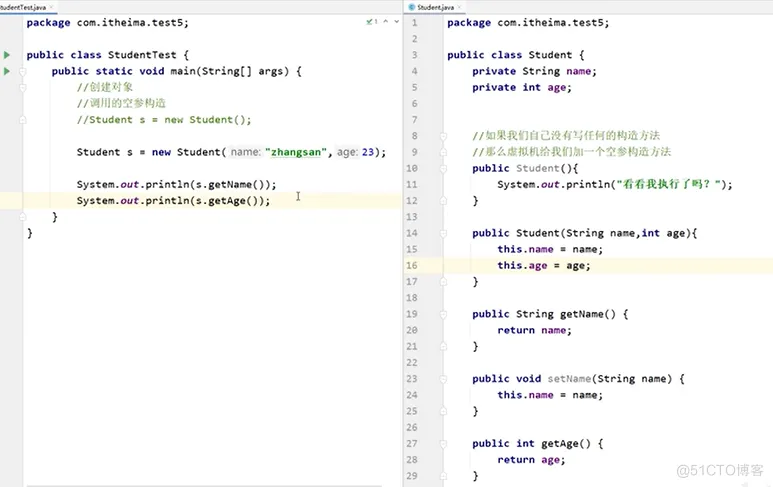Screen dimensions: 773x487
Task: Fold end marker on line 29
Action: [443, 476]
